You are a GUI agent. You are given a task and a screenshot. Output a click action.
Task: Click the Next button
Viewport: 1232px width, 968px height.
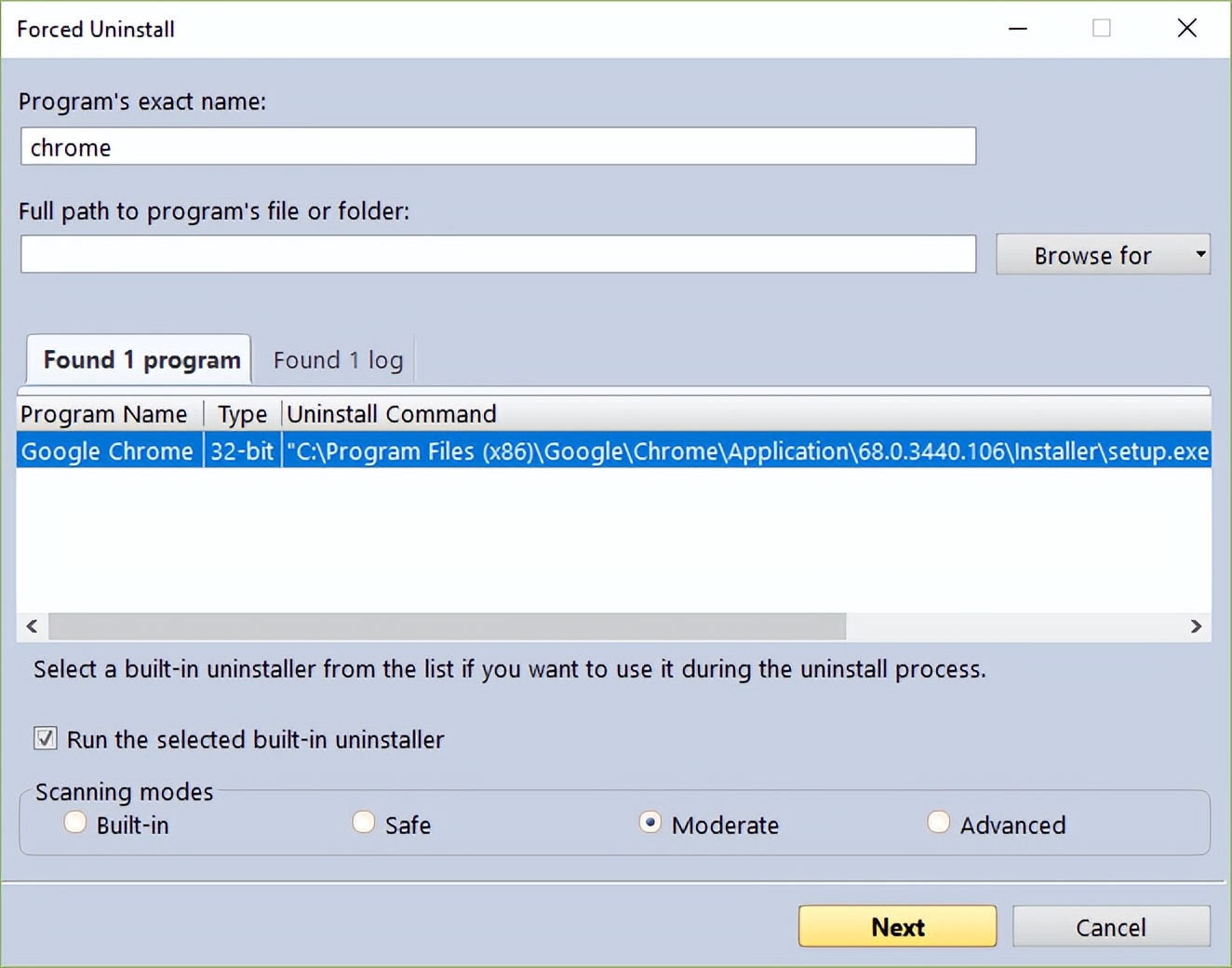click(x=896, y=926)
